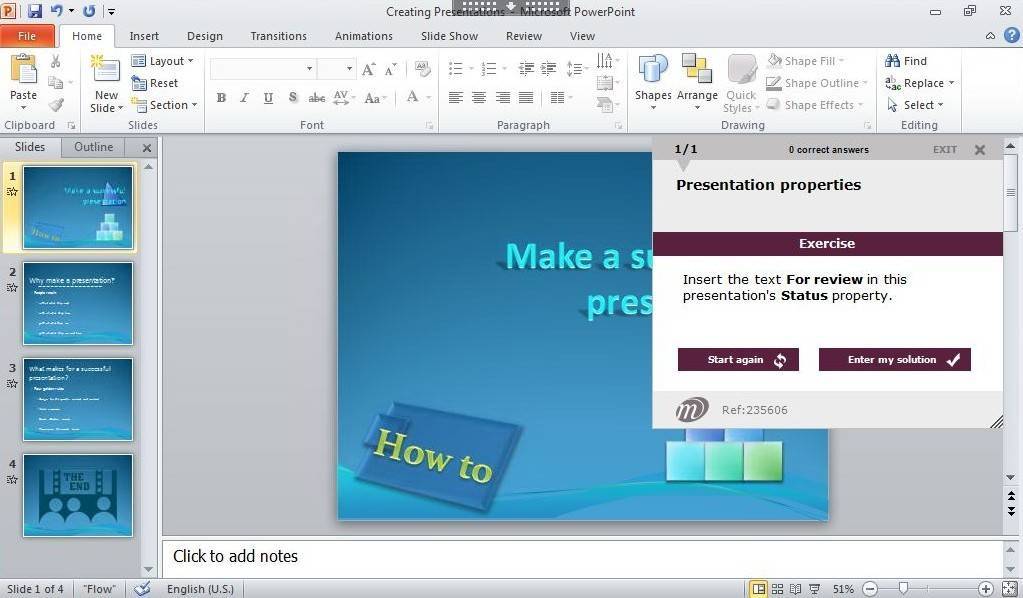The width and height of the screenshot is (1023, 598).
Task: Toggle Bold formatting
Action: tap(221, 98)
